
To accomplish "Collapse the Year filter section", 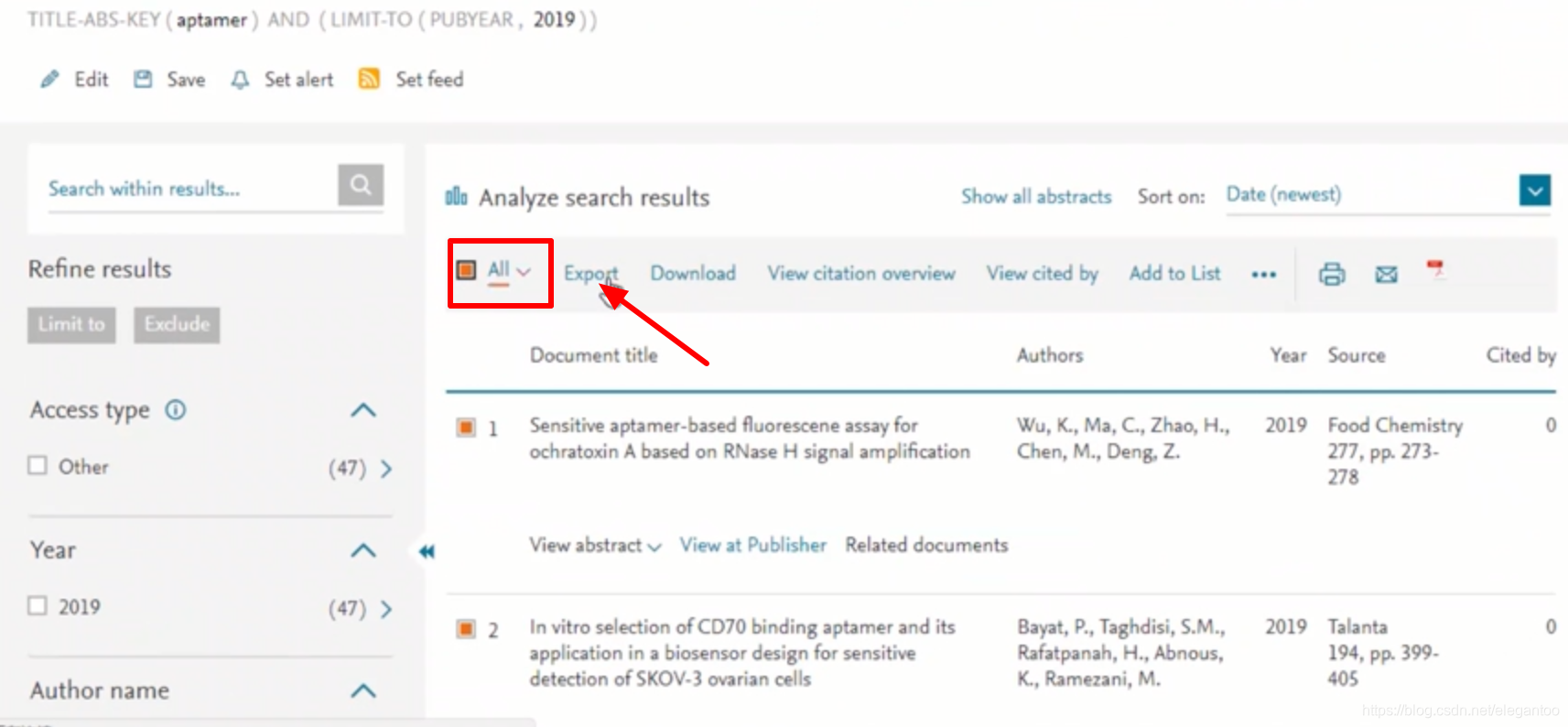I will 363,550.
